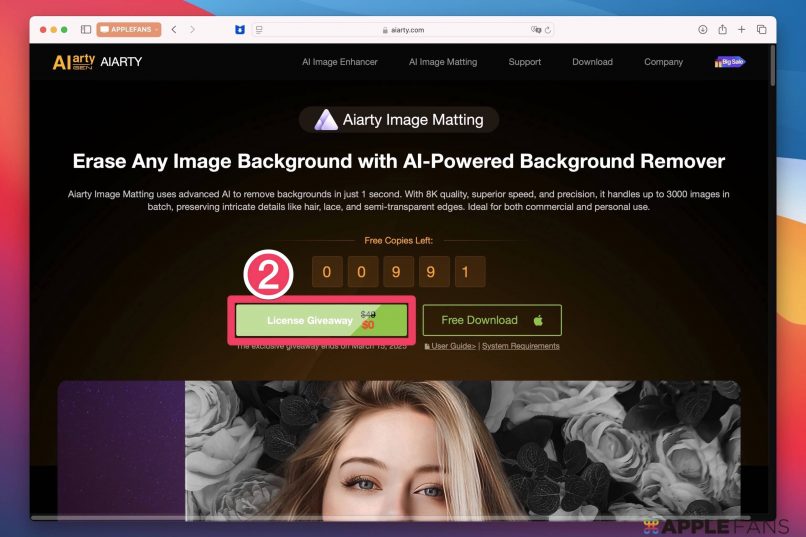
Task: Click the Aiarty logo in the header
Action: (97, 62)
